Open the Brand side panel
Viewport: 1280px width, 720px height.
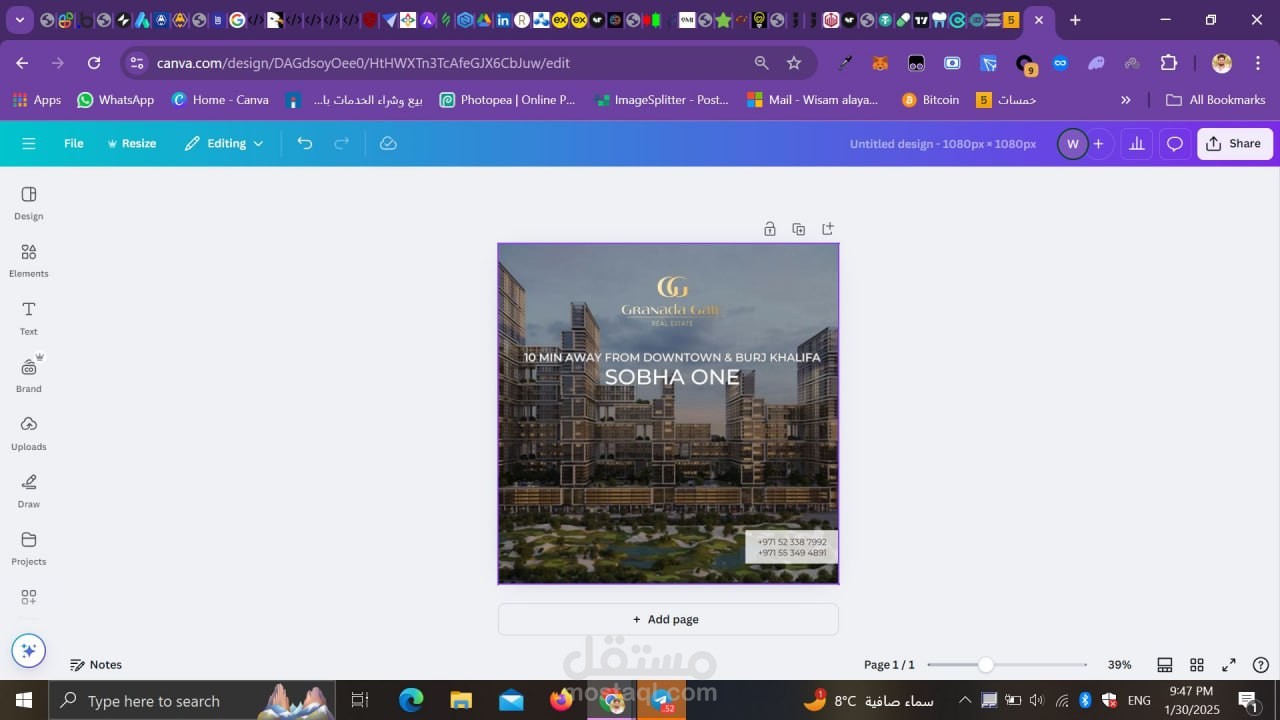point(29,375)
